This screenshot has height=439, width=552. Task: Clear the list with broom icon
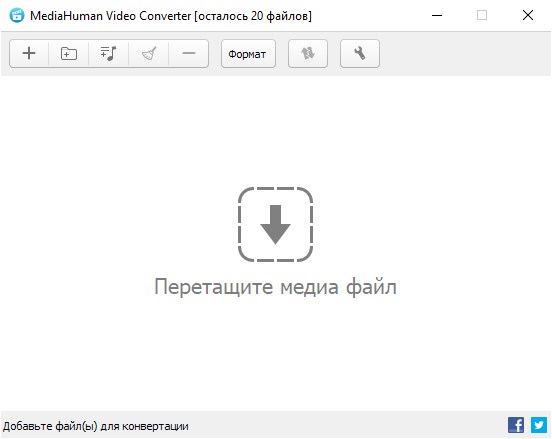pos(149,54)
